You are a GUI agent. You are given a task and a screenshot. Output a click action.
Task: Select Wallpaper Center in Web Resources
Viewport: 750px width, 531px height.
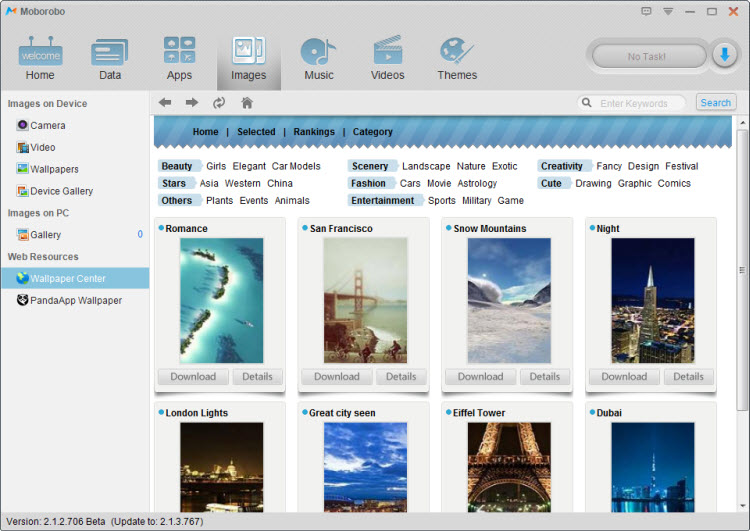click(x=75, y=278)
